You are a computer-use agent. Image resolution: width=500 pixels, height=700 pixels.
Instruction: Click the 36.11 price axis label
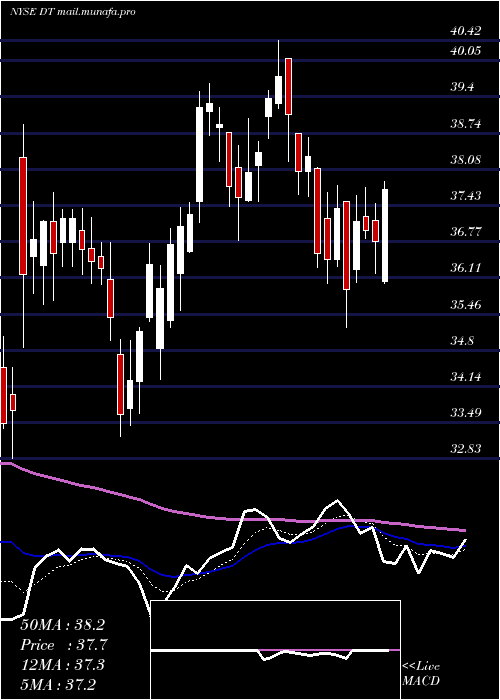click(x=466, y=268)
